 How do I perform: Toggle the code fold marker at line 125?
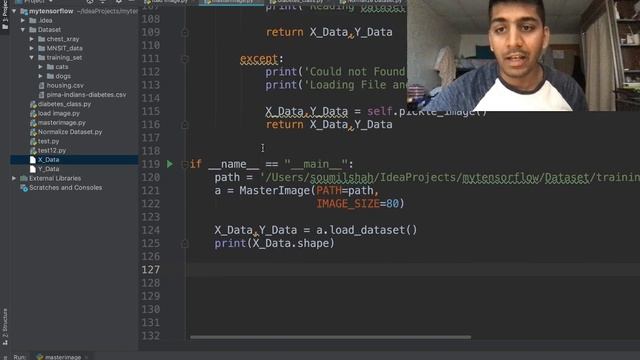184,243
